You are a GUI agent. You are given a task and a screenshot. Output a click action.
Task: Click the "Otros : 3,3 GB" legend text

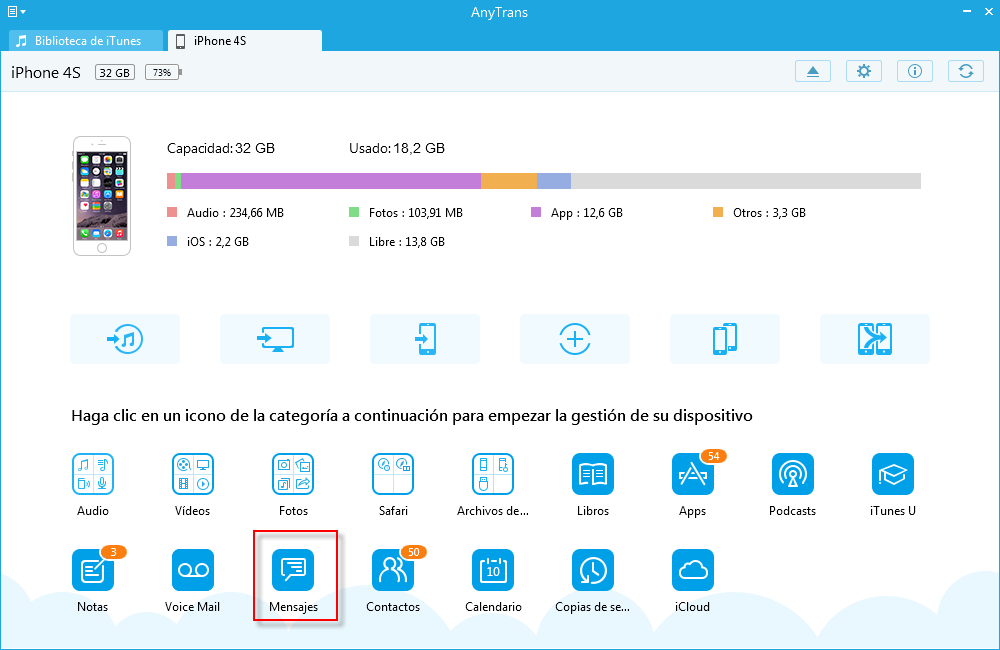(769, 213)
